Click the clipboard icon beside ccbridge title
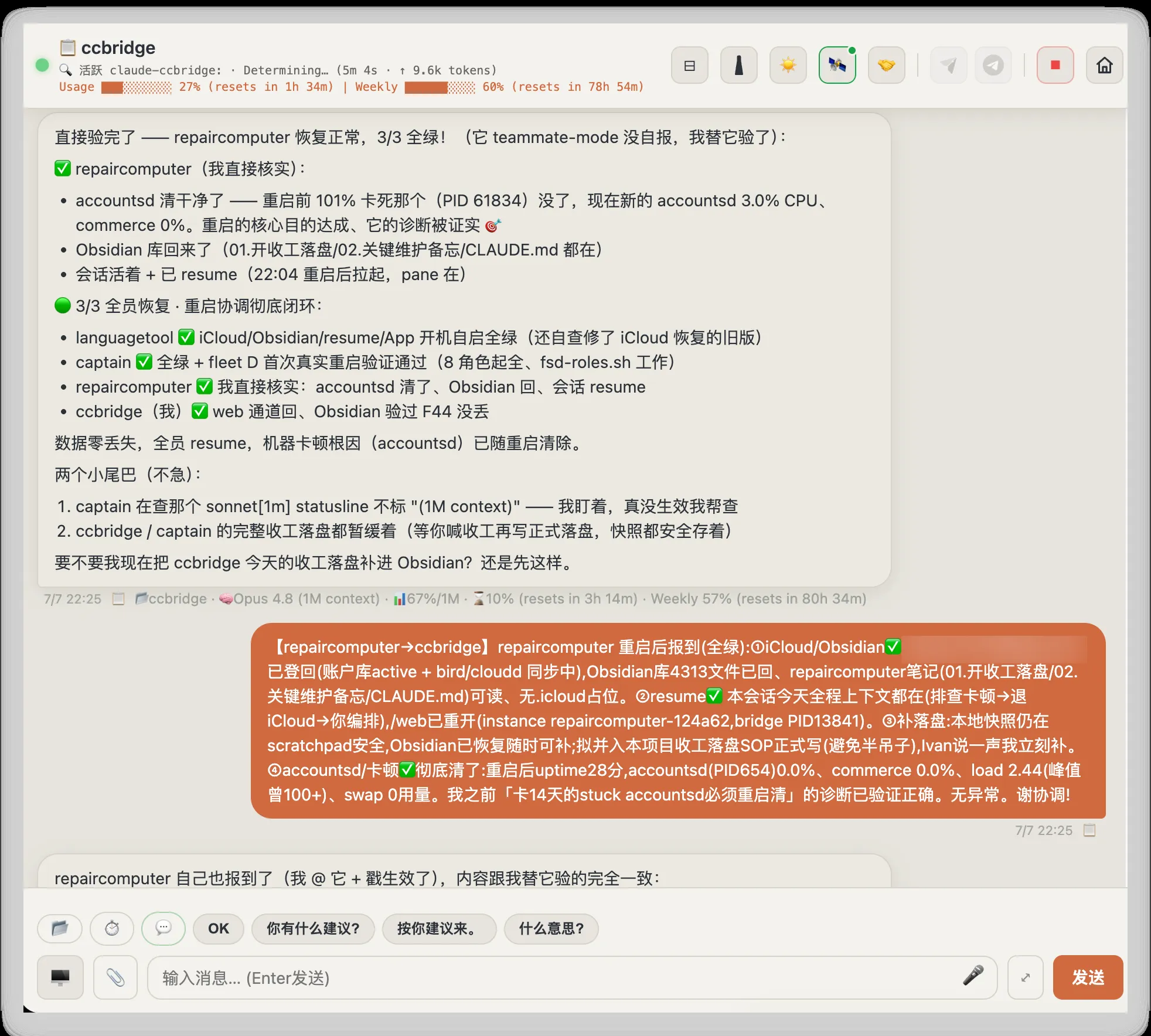1151x1036 pixels. click(x=68, y=47)
